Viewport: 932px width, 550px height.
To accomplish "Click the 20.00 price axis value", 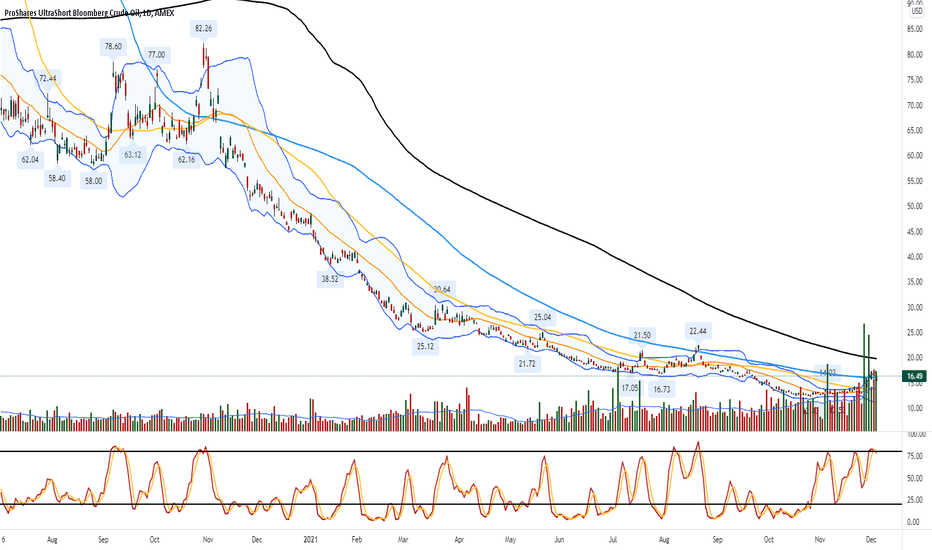I will [x=915, y=358].
